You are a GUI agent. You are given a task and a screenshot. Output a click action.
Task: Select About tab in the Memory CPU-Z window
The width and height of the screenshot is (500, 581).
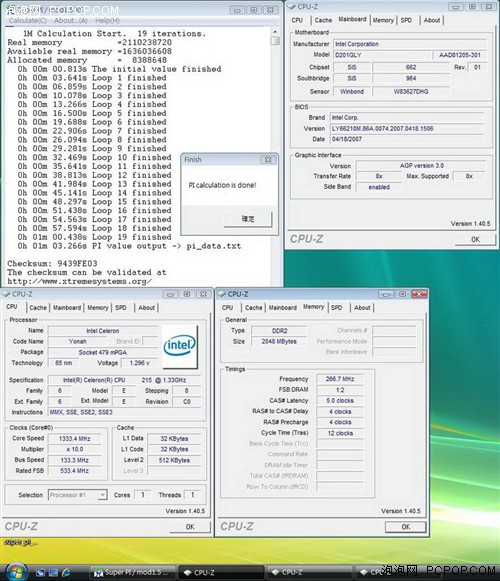362,308
